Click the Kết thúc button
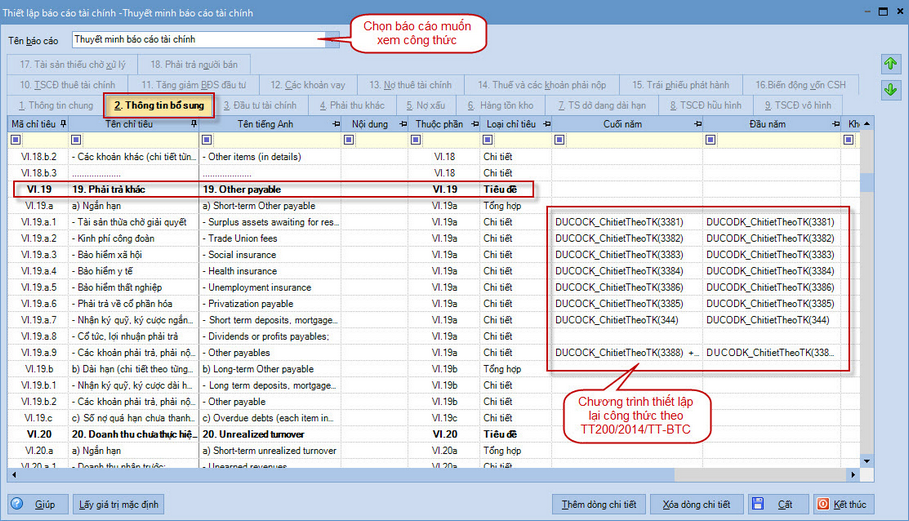 click(x=843, y=504)
